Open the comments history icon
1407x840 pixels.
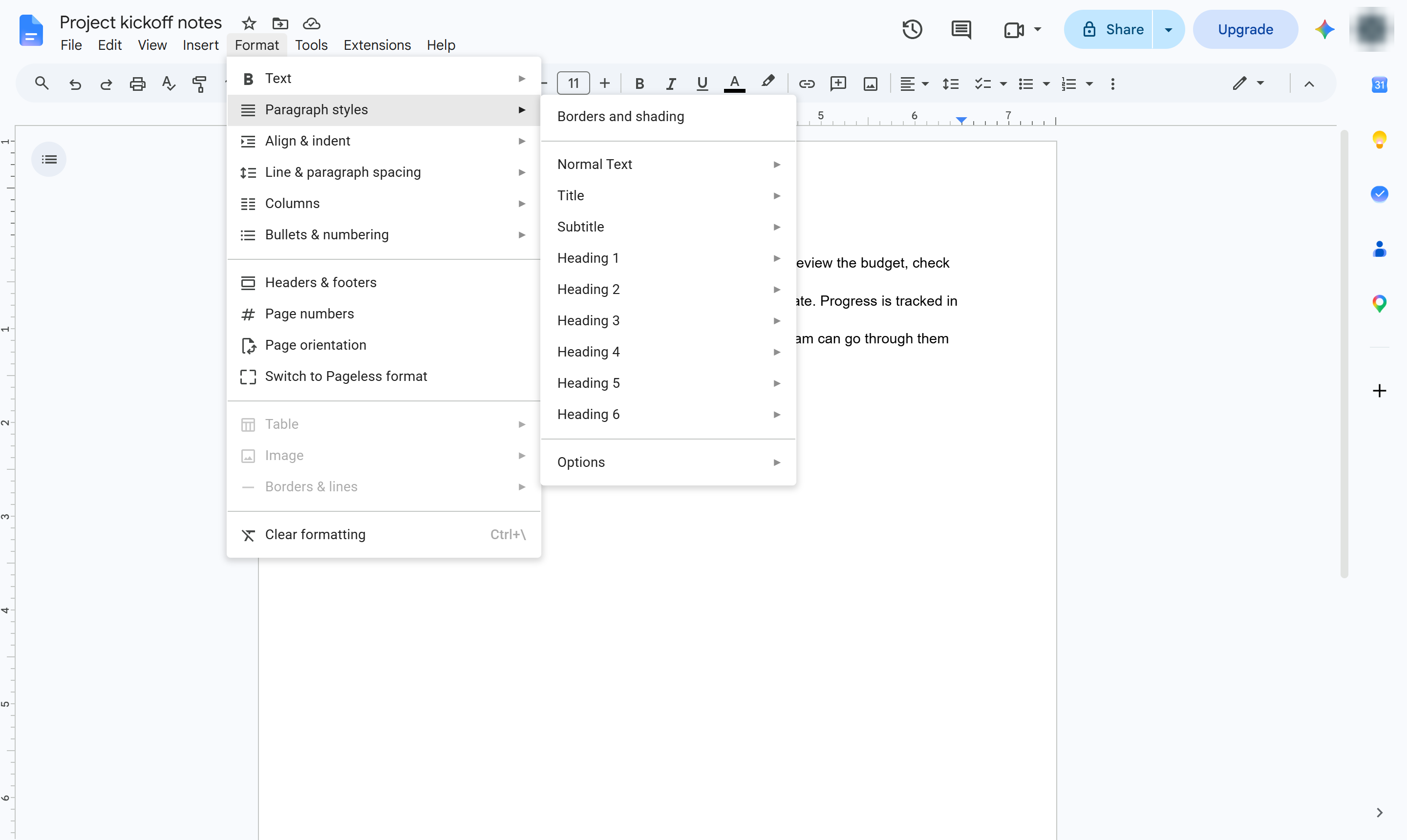pyautogui.click(x=961, y=29)
